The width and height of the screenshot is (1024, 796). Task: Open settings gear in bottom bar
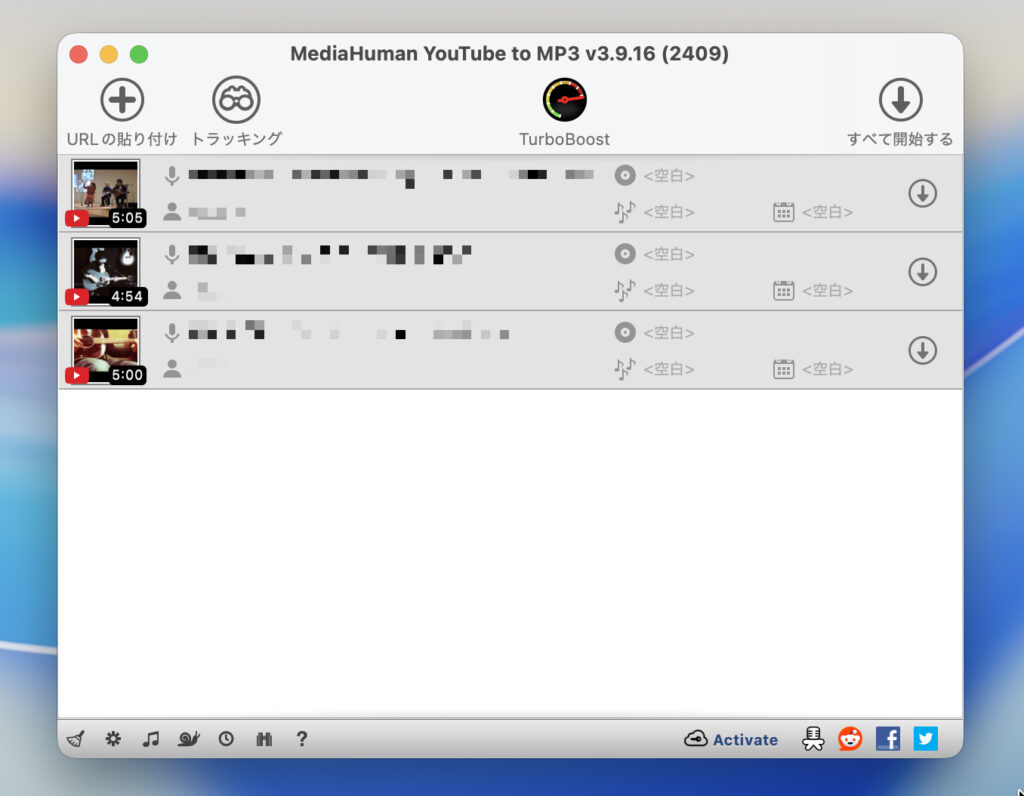[113, 739]
